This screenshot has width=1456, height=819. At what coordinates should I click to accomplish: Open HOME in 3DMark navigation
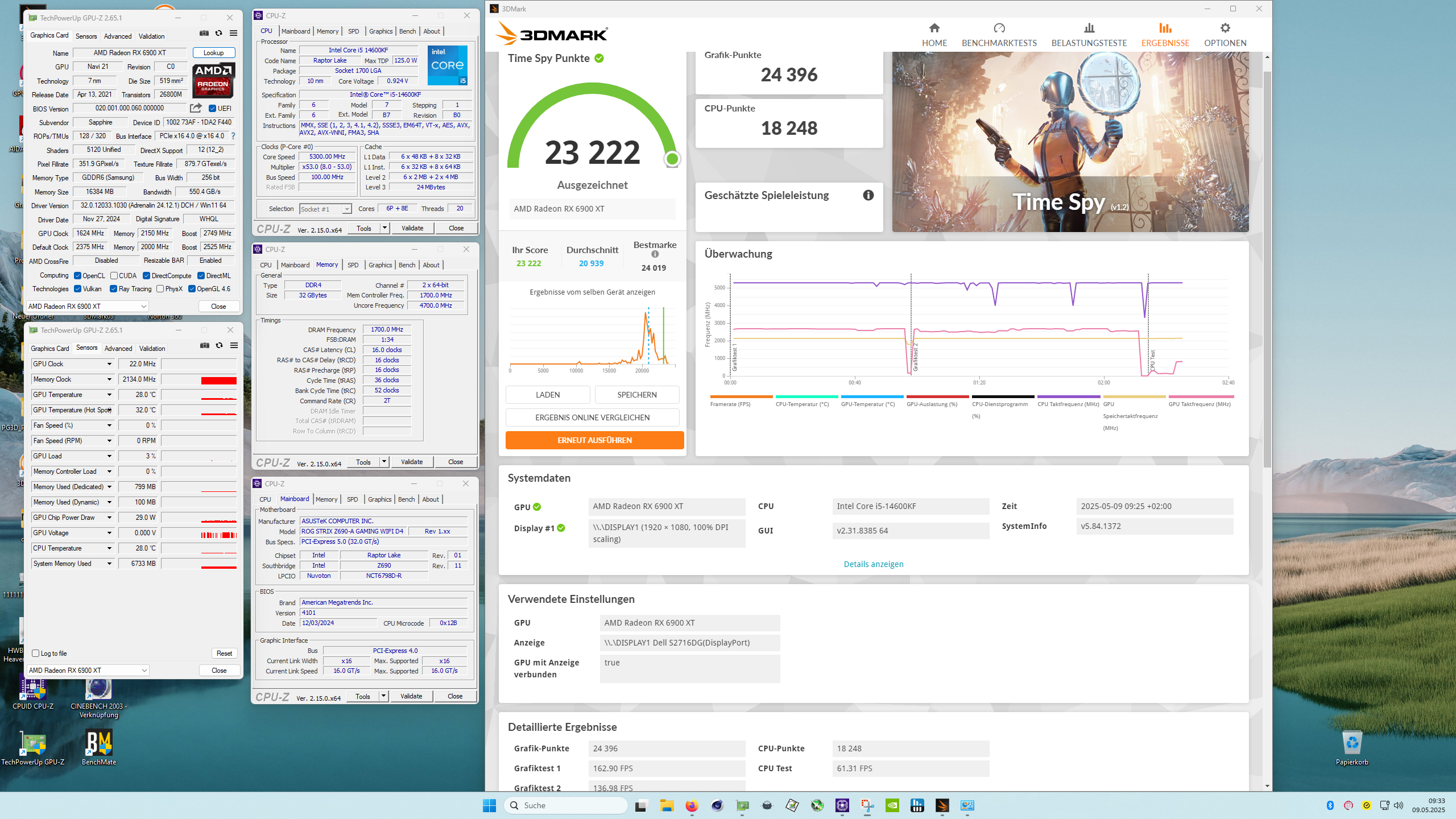pyautogui.click(x=934, y=35)
